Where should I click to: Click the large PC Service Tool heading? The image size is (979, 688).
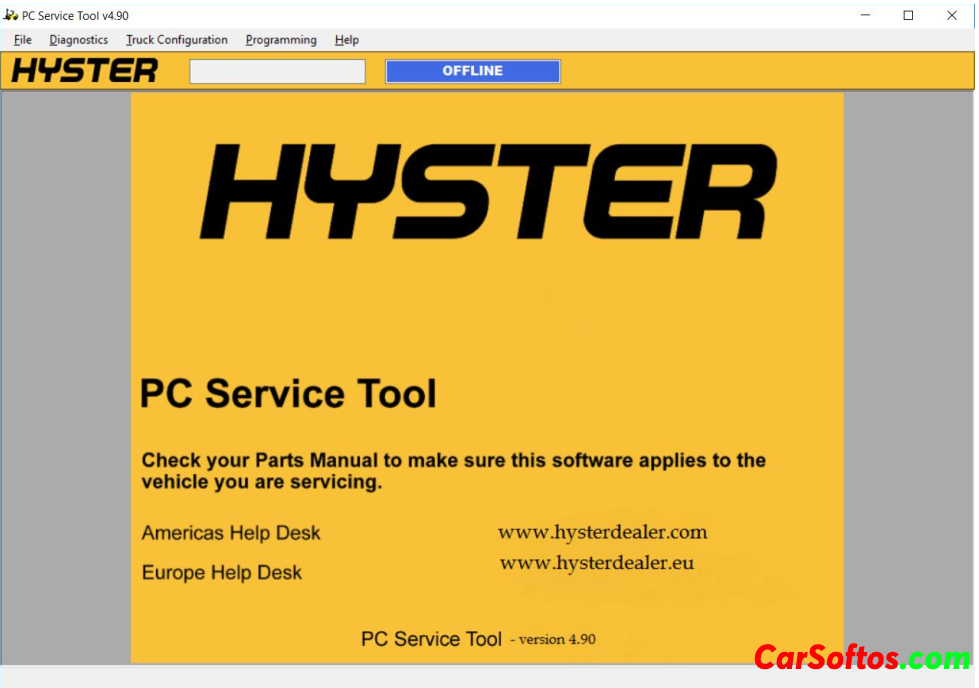[288, 393]
